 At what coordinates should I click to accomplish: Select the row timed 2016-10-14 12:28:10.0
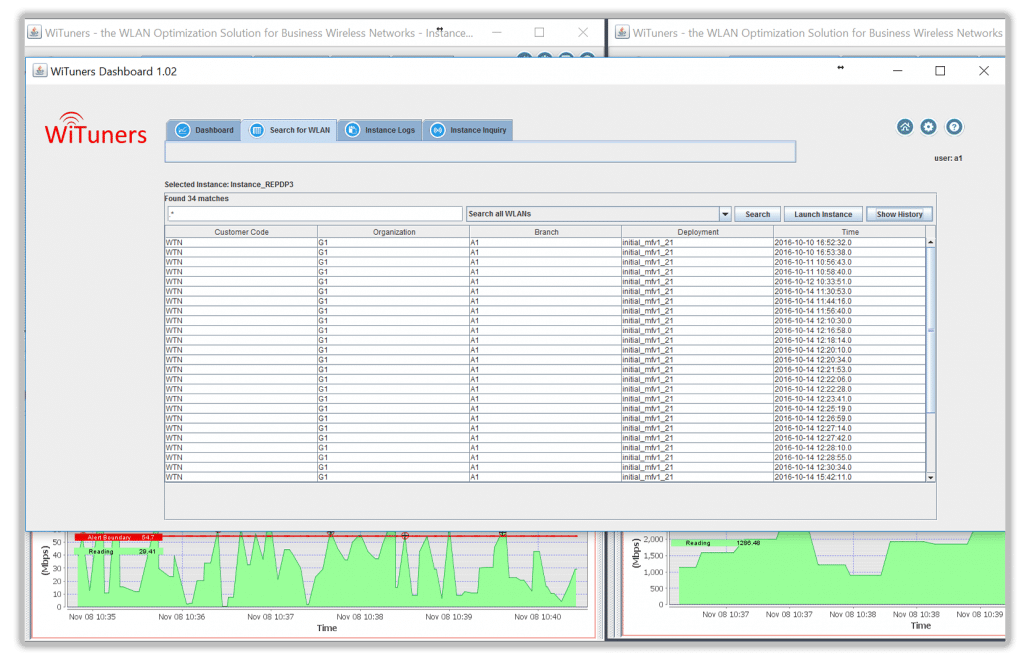545,448
